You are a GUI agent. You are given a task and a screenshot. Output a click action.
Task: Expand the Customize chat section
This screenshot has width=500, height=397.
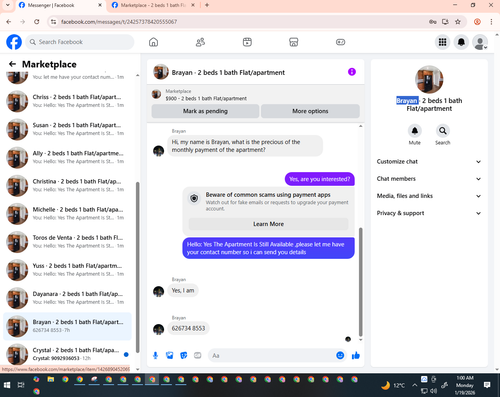[429, 162]
